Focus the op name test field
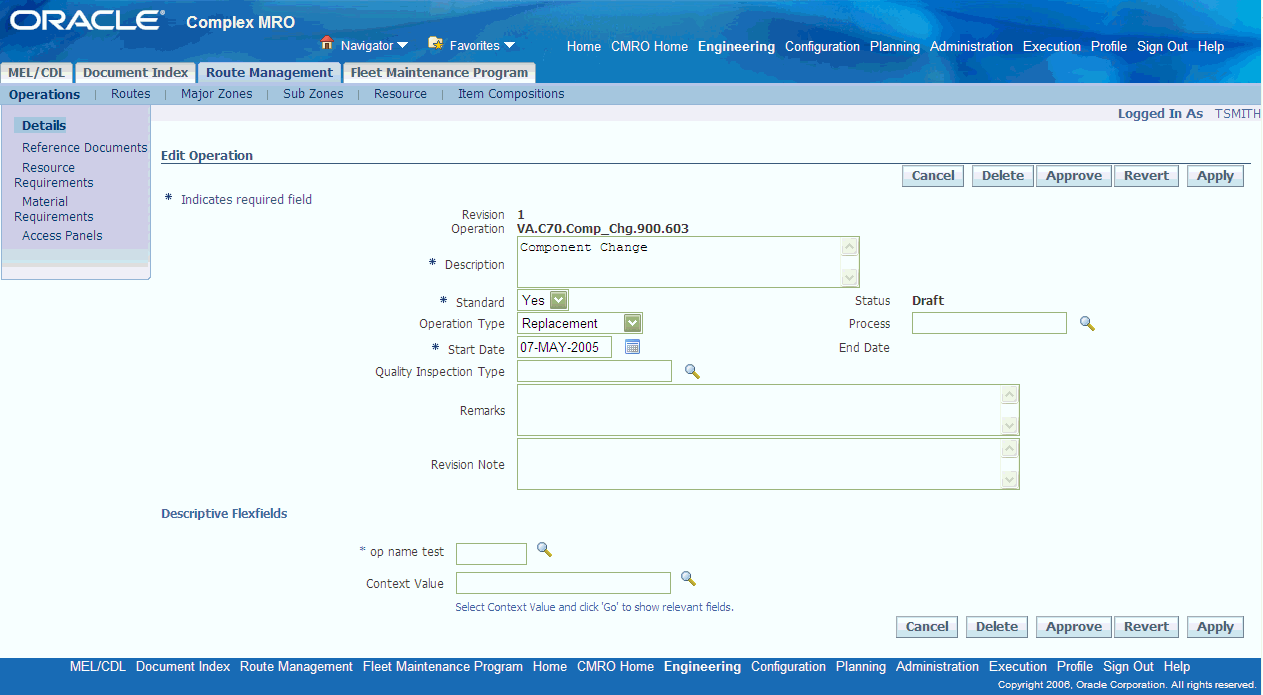Image resolution: width=1263 pixels, height=695 pixels. (x=491, y=554)
